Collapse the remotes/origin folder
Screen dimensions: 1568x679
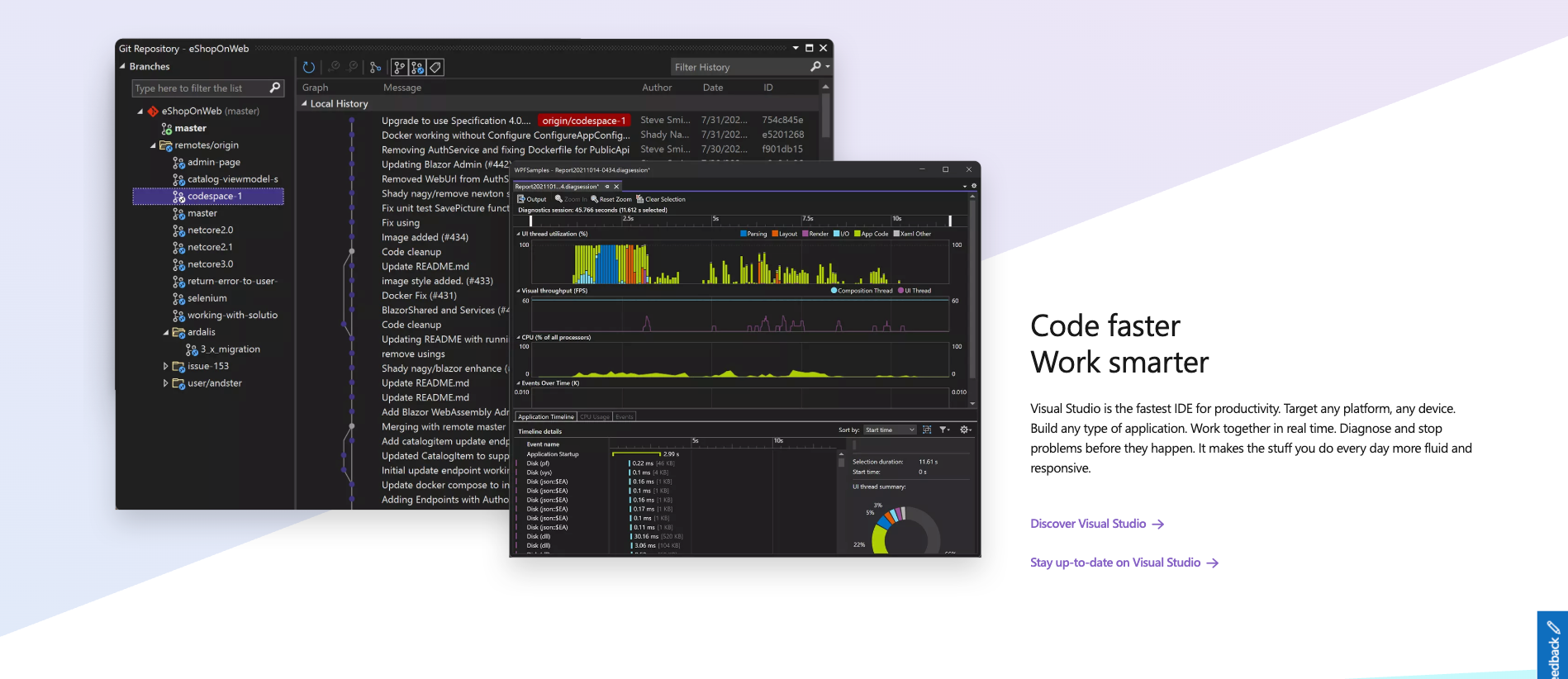click(x=153, y=145)
